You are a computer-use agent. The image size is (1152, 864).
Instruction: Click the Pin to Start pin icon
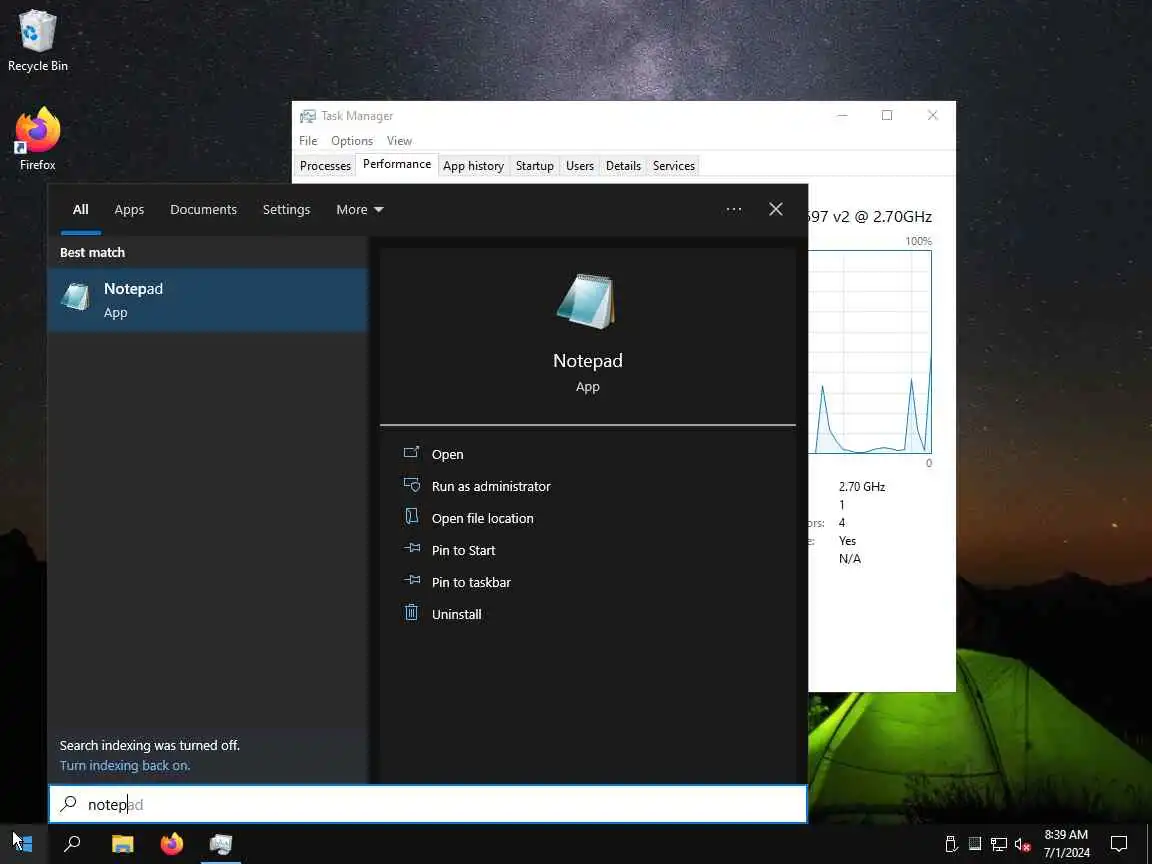coord(411,549)
